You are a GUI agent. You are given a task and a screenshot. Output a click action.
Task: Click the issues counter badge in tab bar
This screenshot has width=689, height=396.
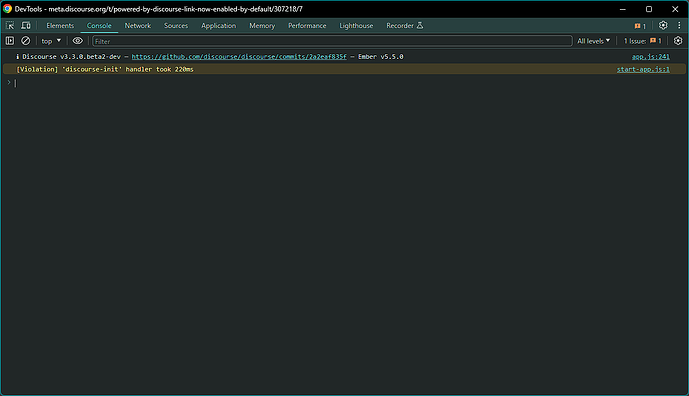coord(640,26)
